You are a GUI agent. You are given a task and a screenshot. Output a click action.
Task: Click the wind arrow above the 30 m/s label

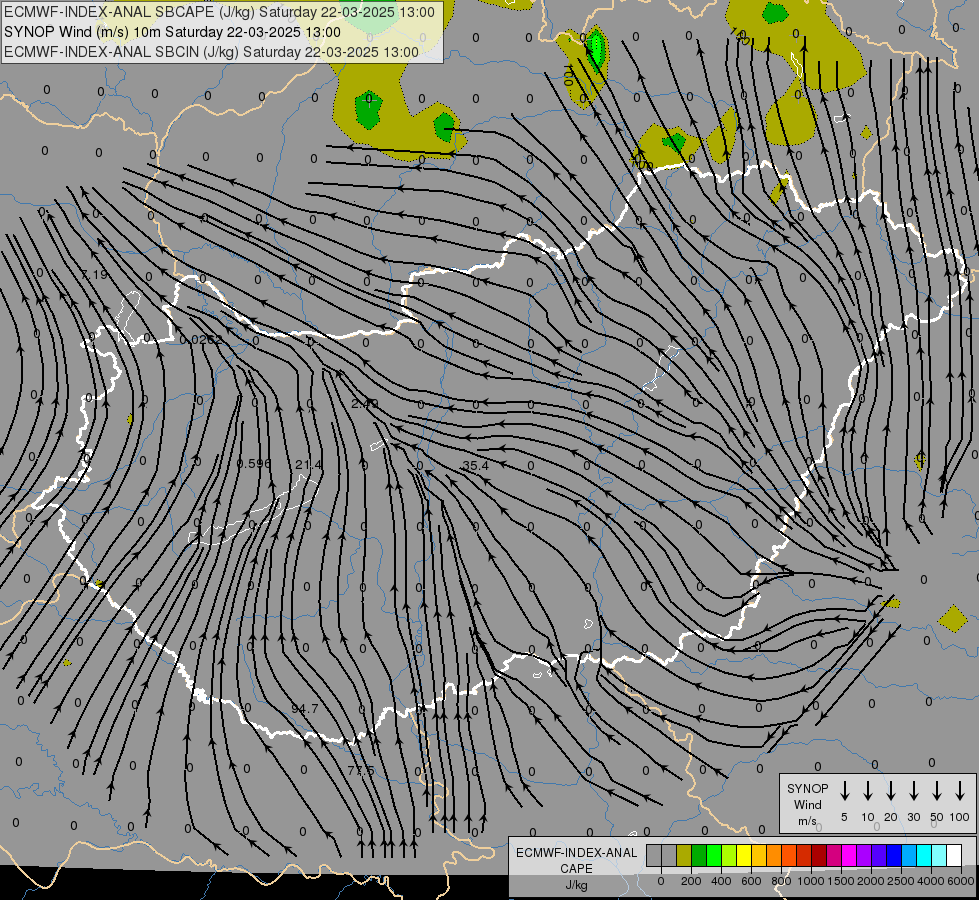coord(913,791)
